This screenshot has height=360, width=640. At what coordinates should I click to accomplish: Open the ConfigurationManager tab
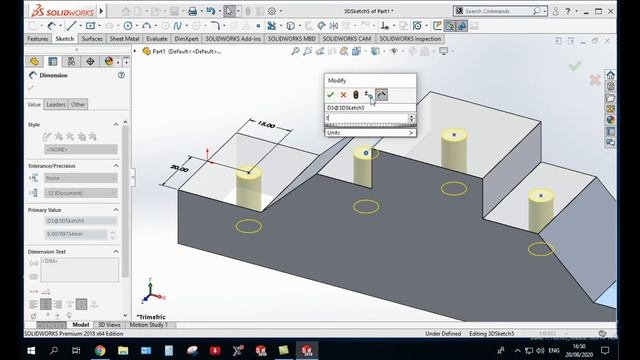(71, 61)
